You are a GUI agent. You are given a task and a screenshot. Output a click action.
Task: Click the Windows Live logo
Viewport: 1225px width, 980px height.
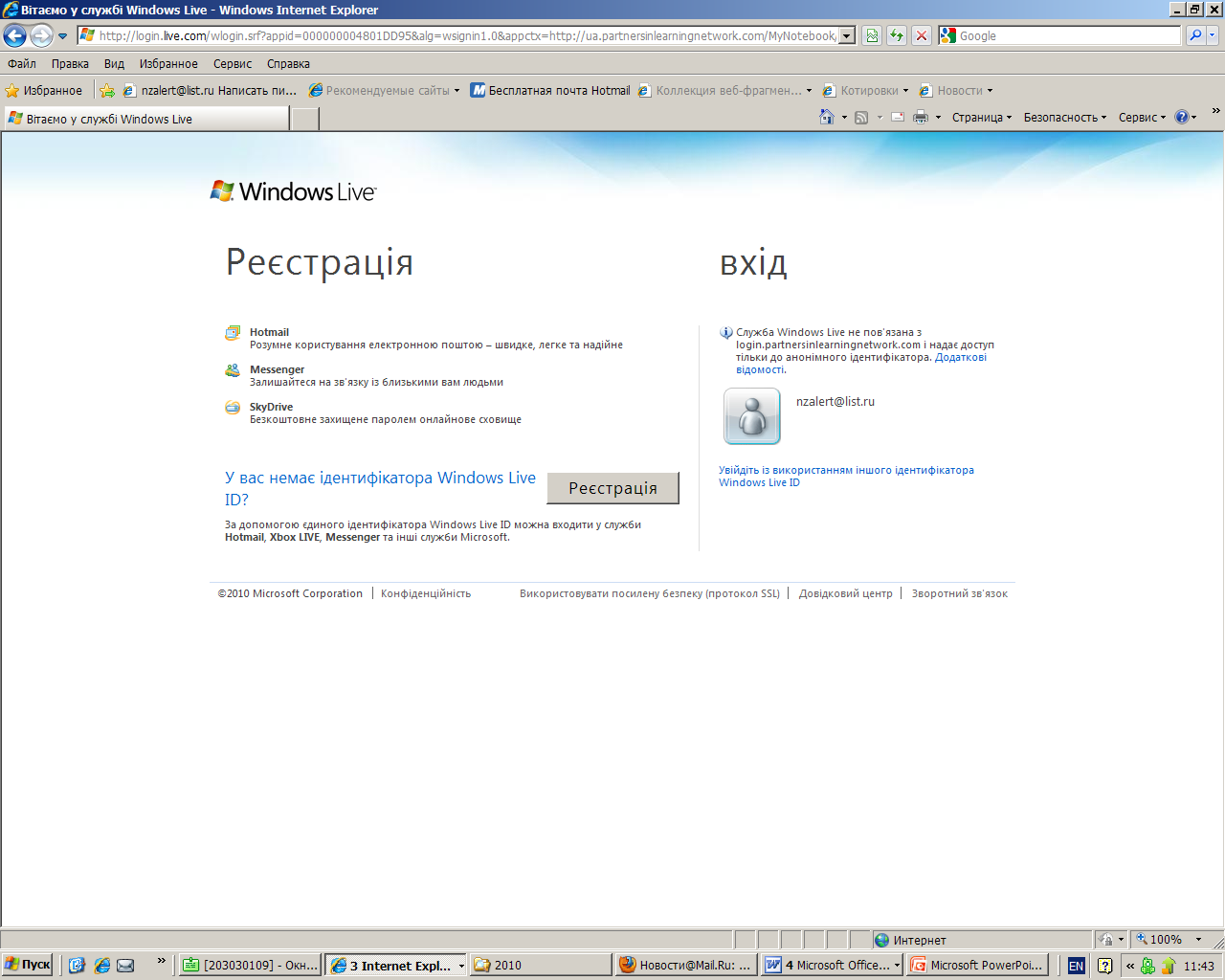pyautogui.click(x=293, y=191)
